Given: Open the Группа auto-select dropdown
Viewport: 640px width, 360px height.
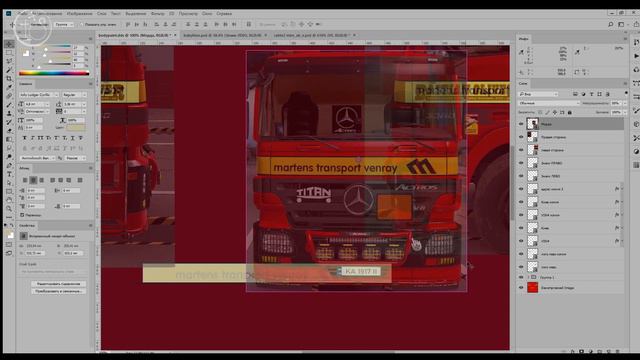Looking at the screenshot, I should pos(64,24).
